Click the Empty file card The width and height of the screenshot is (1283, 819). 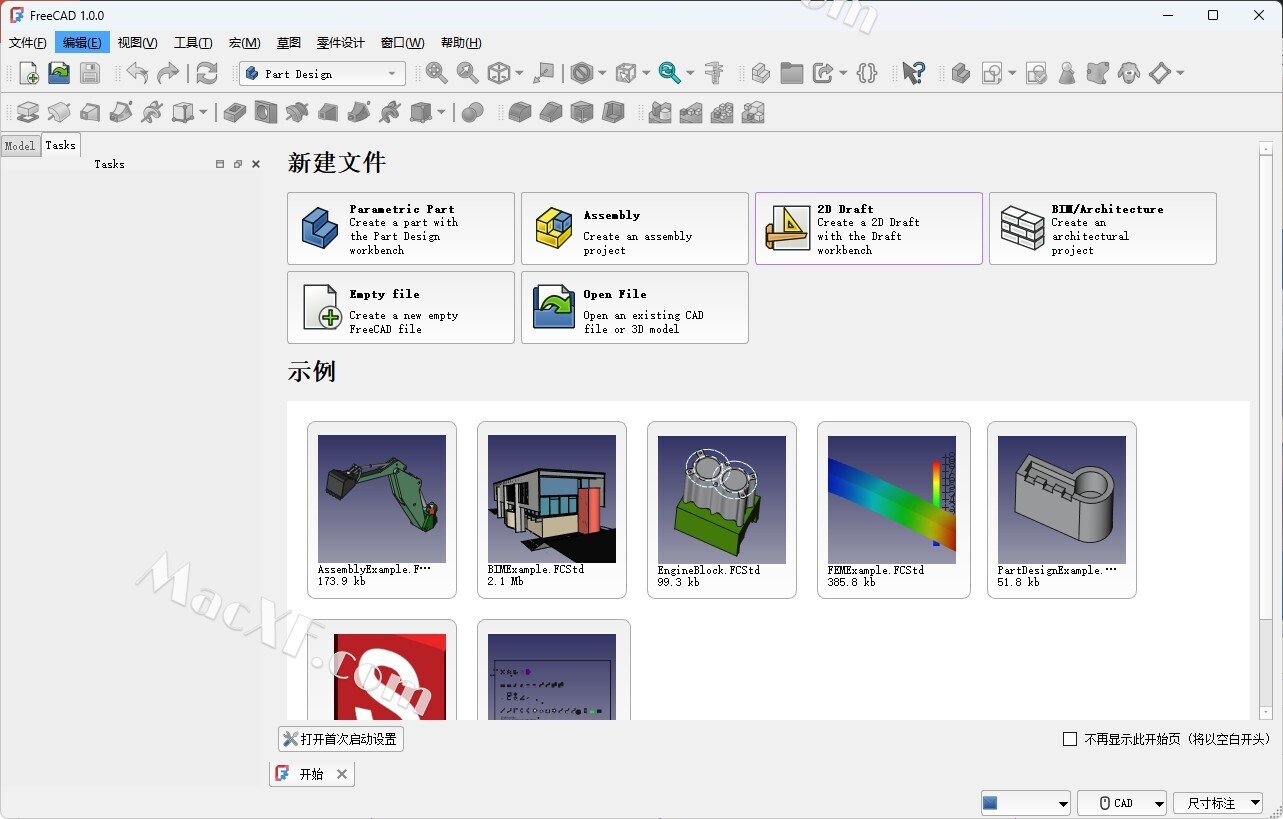coord(401,308)
